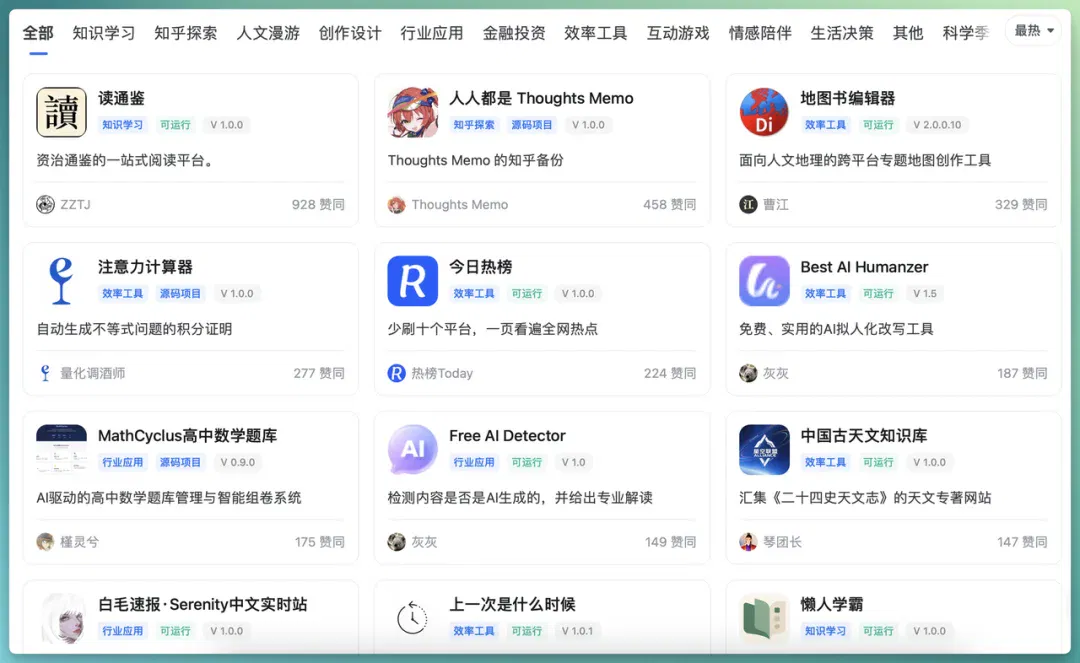Click the 懒人学霸 green book icon
Image resolution: width=1080 pixels, height=663 pixels.
(x=764, y=618)
